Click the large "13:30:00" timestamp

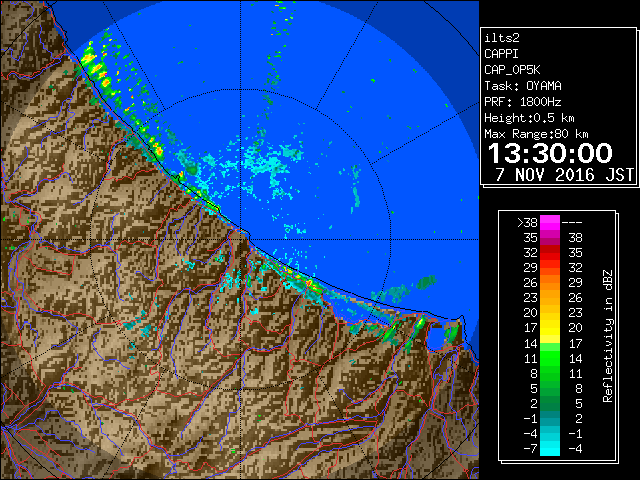pos(550,153)
